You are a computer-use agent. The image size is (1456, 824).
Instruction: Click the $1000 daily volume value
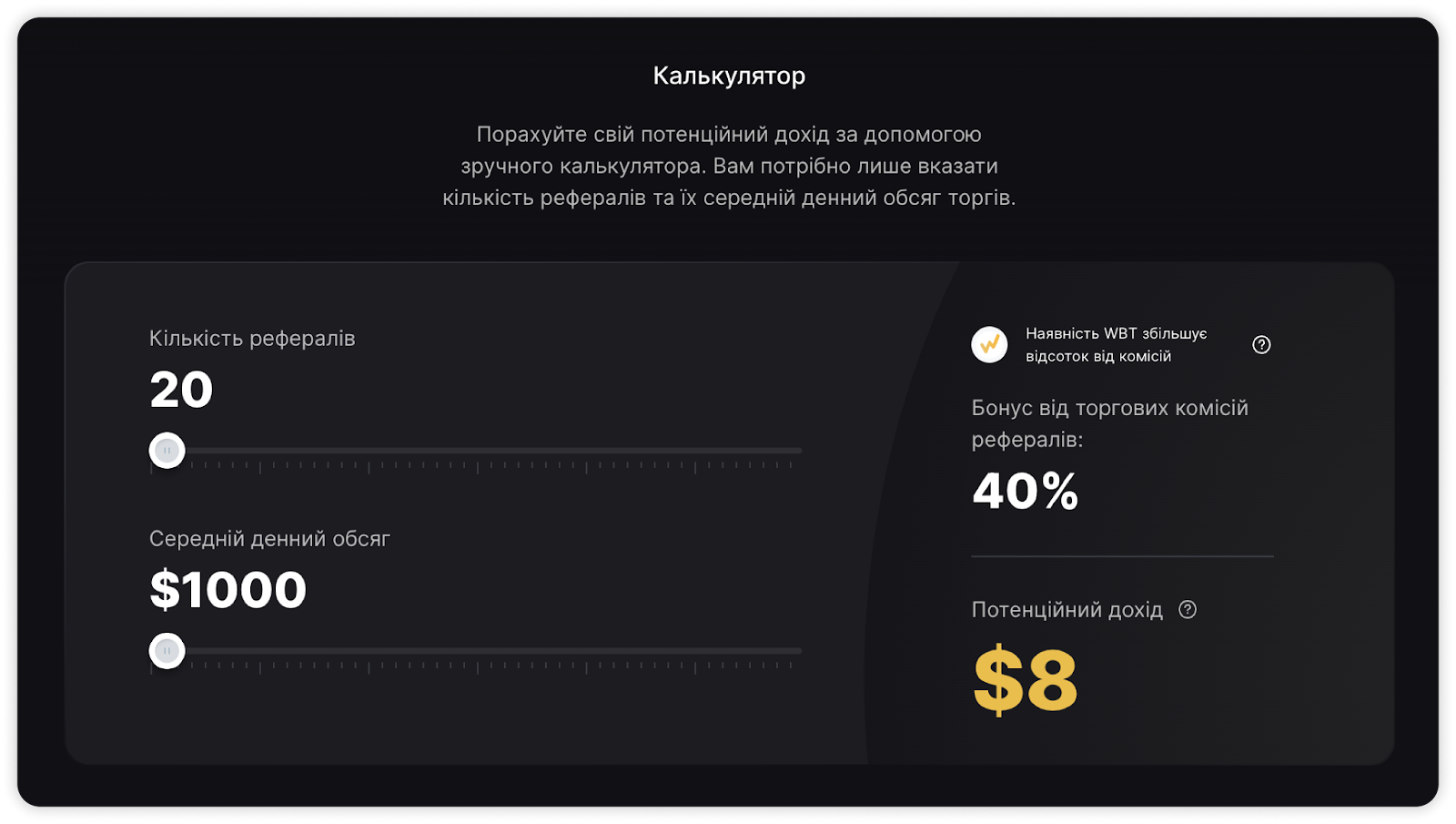tap(227, 590)
